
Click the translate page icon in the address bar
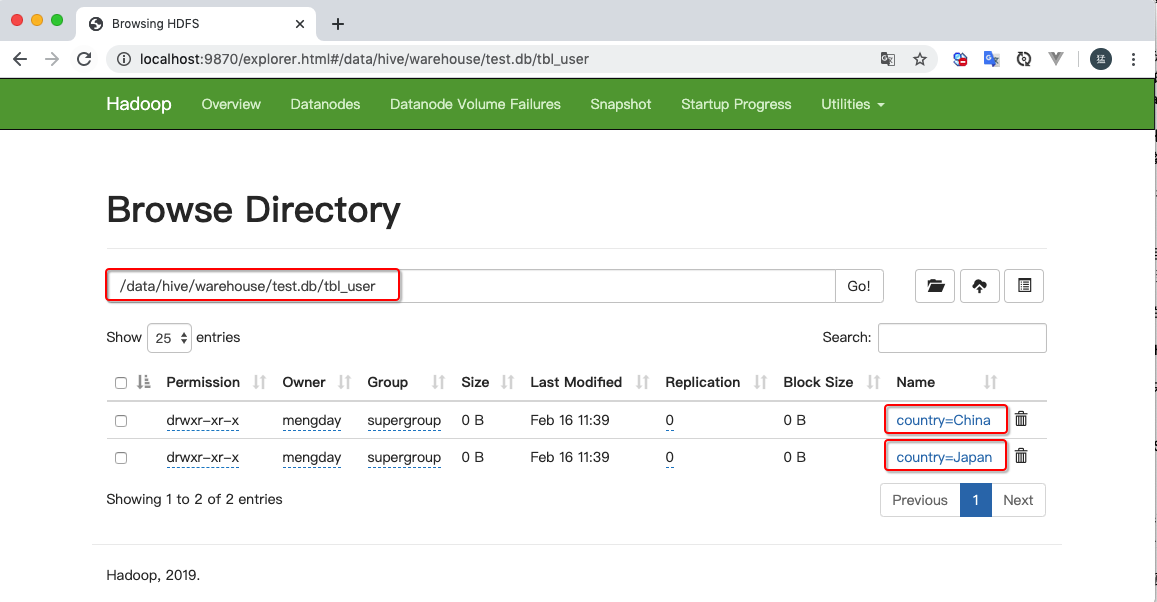coord(888,59)
